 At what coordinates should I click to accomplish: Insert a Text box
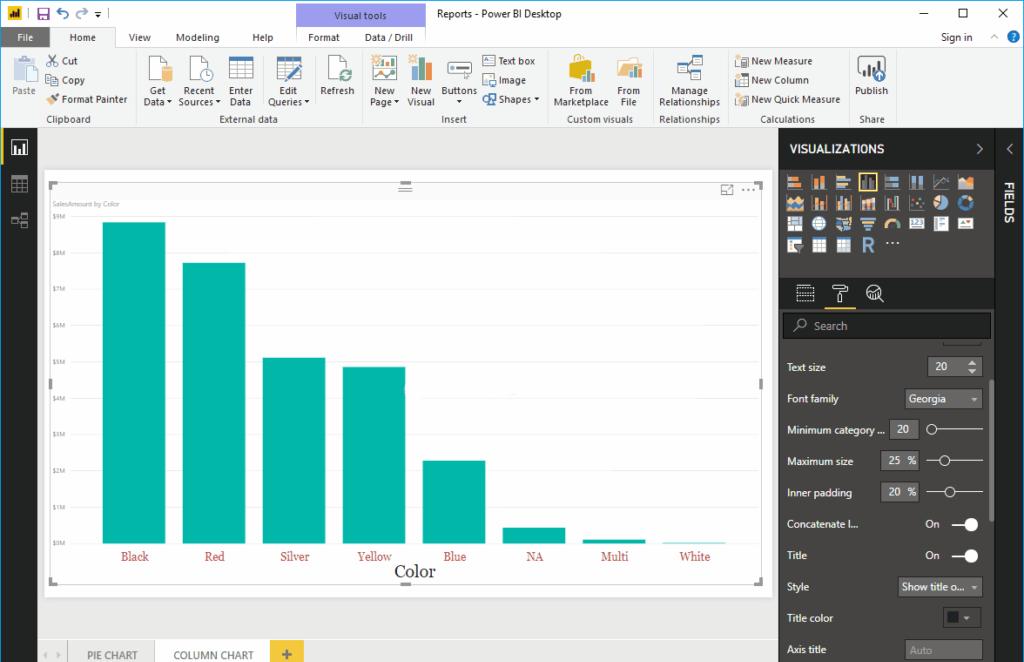[509, 61]
